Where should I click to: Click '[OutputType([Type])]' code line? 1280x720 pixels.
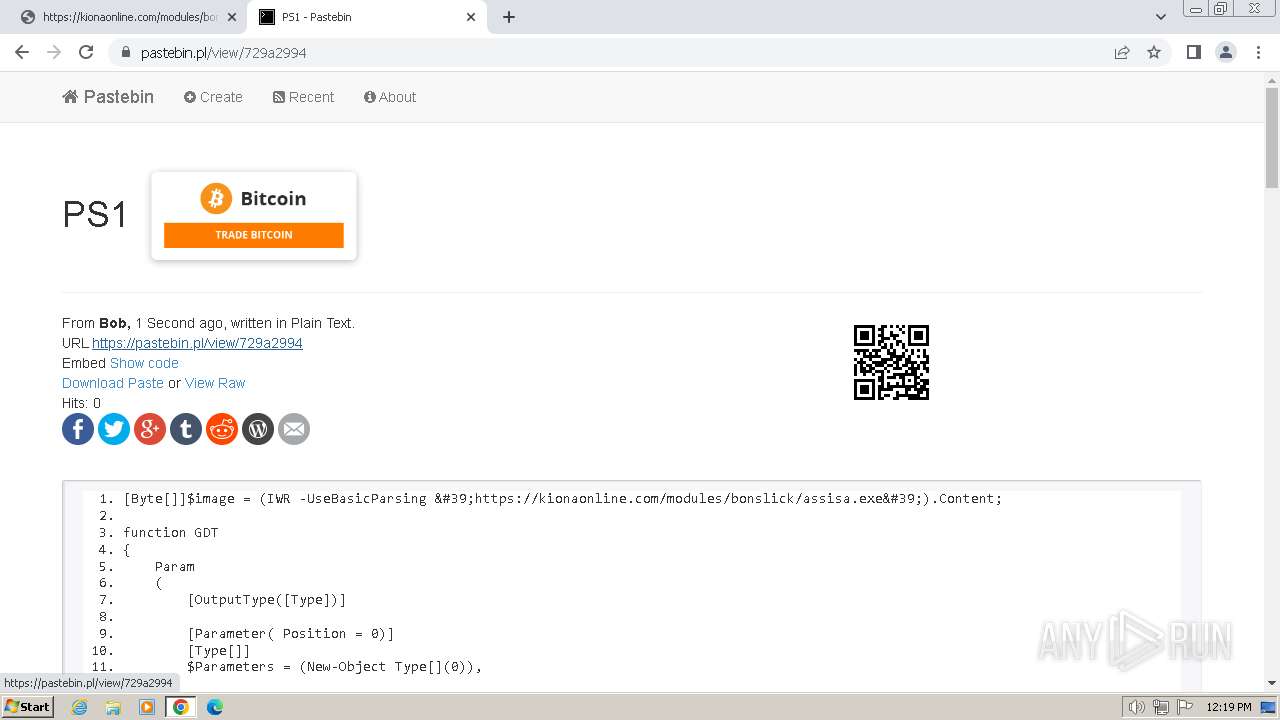[x=266, y=600]
